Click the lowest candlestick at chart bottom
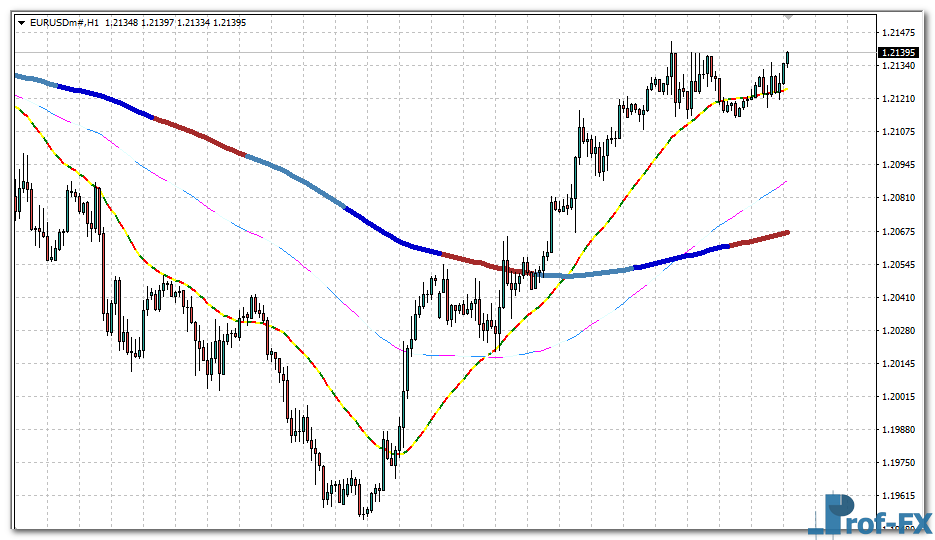The height and width of the screenshot is (540, 935). coord(365,510)
